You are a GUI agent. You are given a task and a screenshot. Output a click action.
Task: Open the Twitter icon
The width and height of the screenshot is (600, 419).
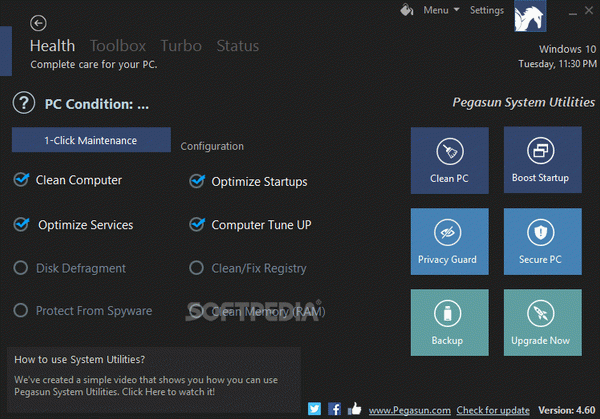click(315, 409)
